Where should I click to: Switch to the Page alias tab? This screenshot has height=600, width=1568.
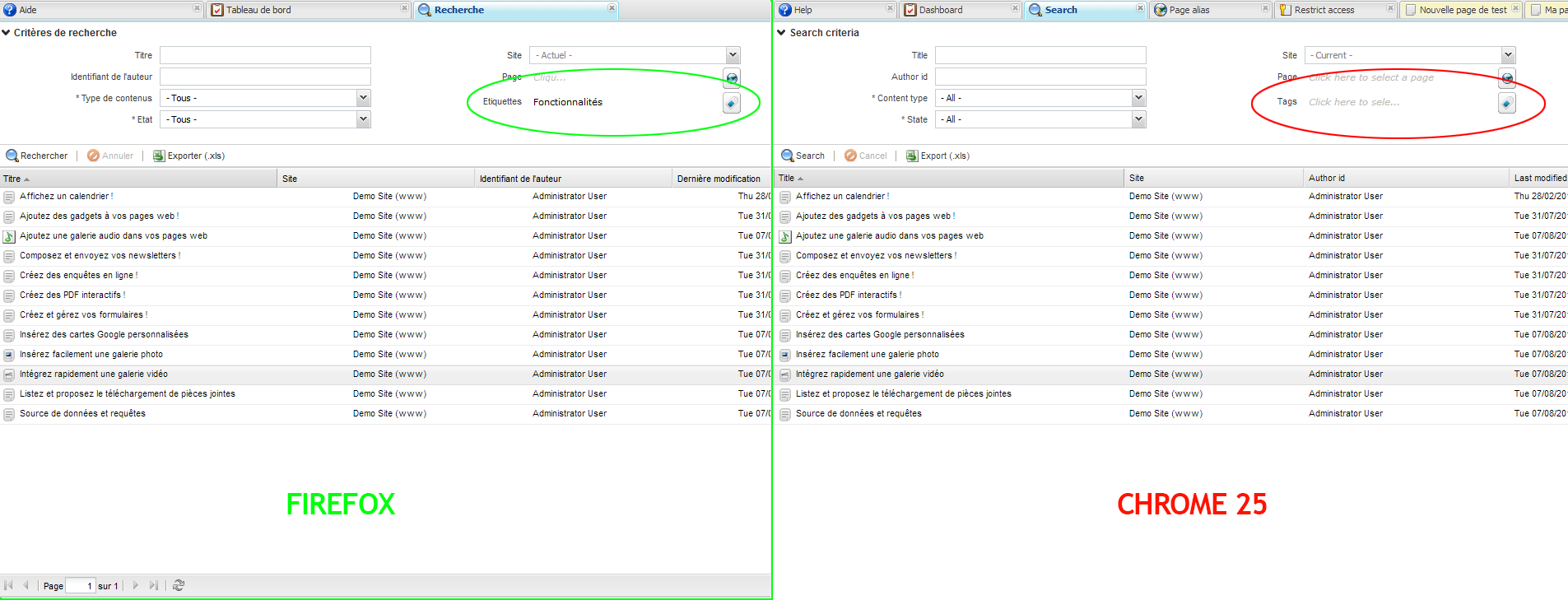click(1189, 10)
